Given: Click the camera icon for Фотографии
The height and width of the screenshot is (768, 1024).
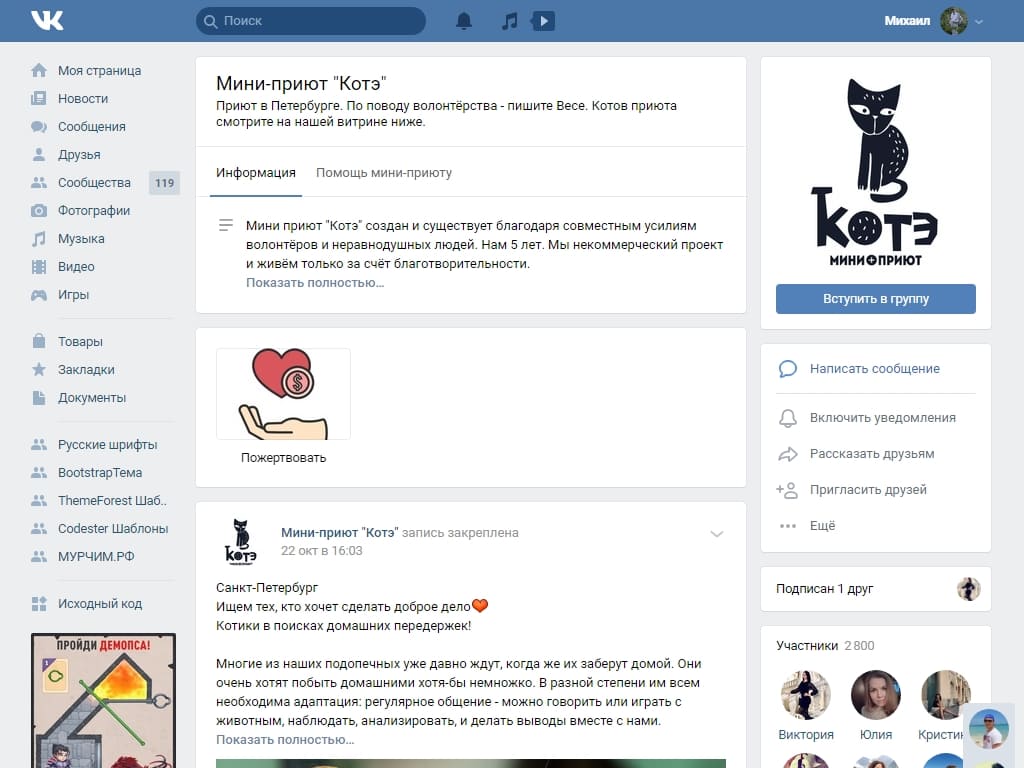Looking at the screenshot, I should (39, 211).
